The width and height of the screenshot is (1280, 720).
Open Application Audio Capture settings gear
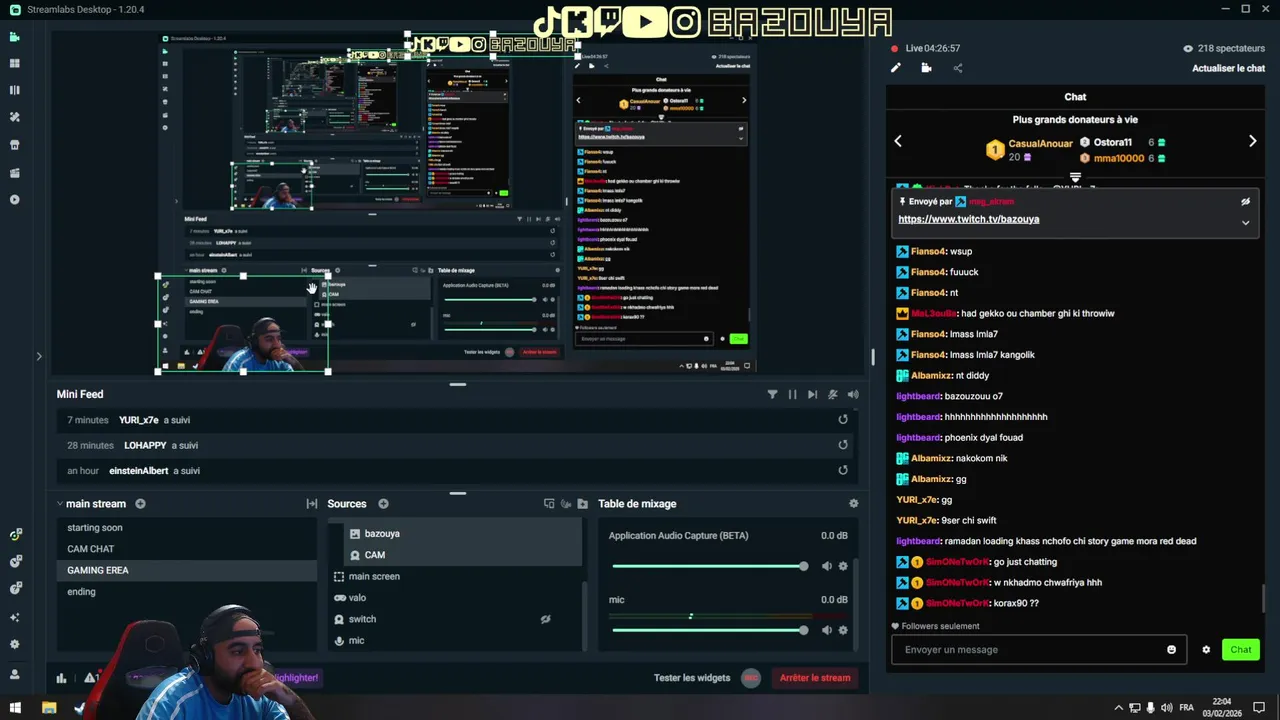tap(843, 566)
